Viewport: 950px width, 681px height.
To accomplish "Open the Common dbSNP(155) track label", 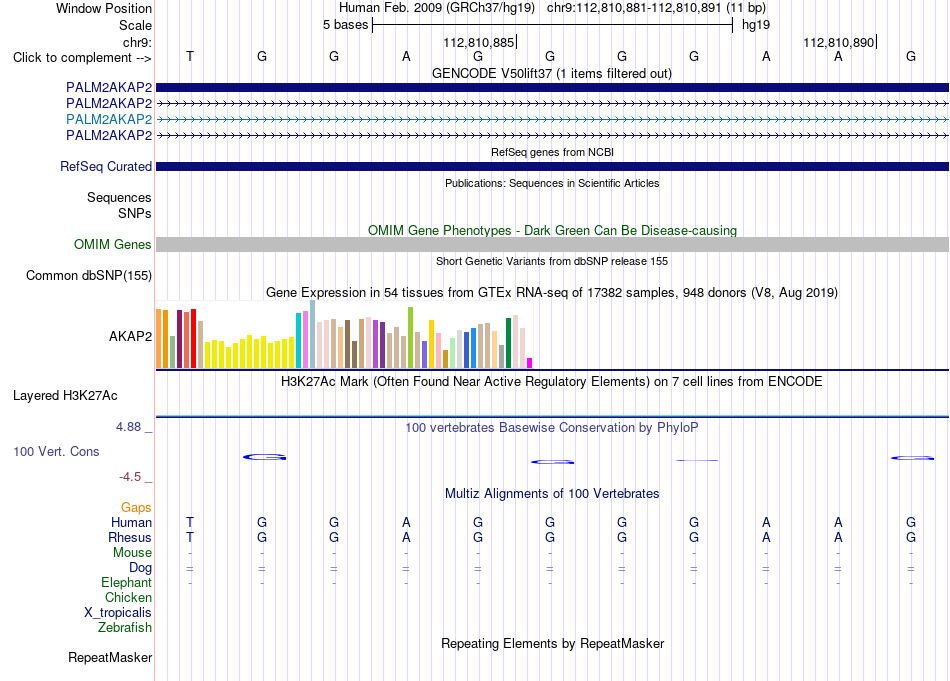I will coord(89,276).
